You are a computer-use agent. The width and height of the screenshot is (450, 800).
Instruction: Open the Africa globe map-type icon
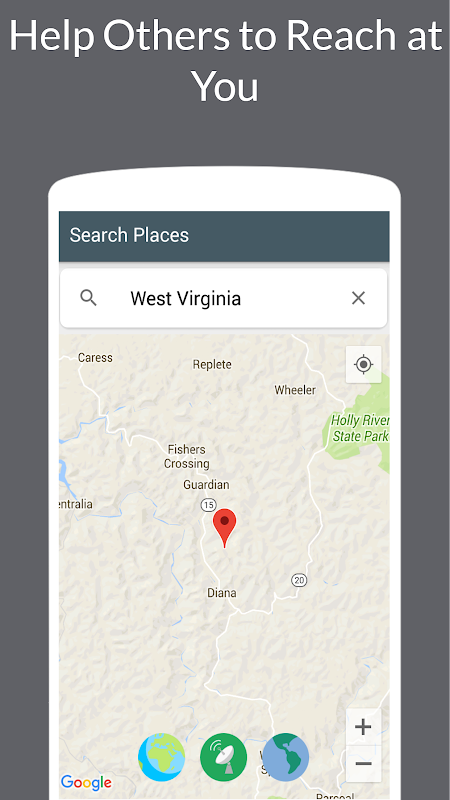pyautogui.click(x=162, y=757)
